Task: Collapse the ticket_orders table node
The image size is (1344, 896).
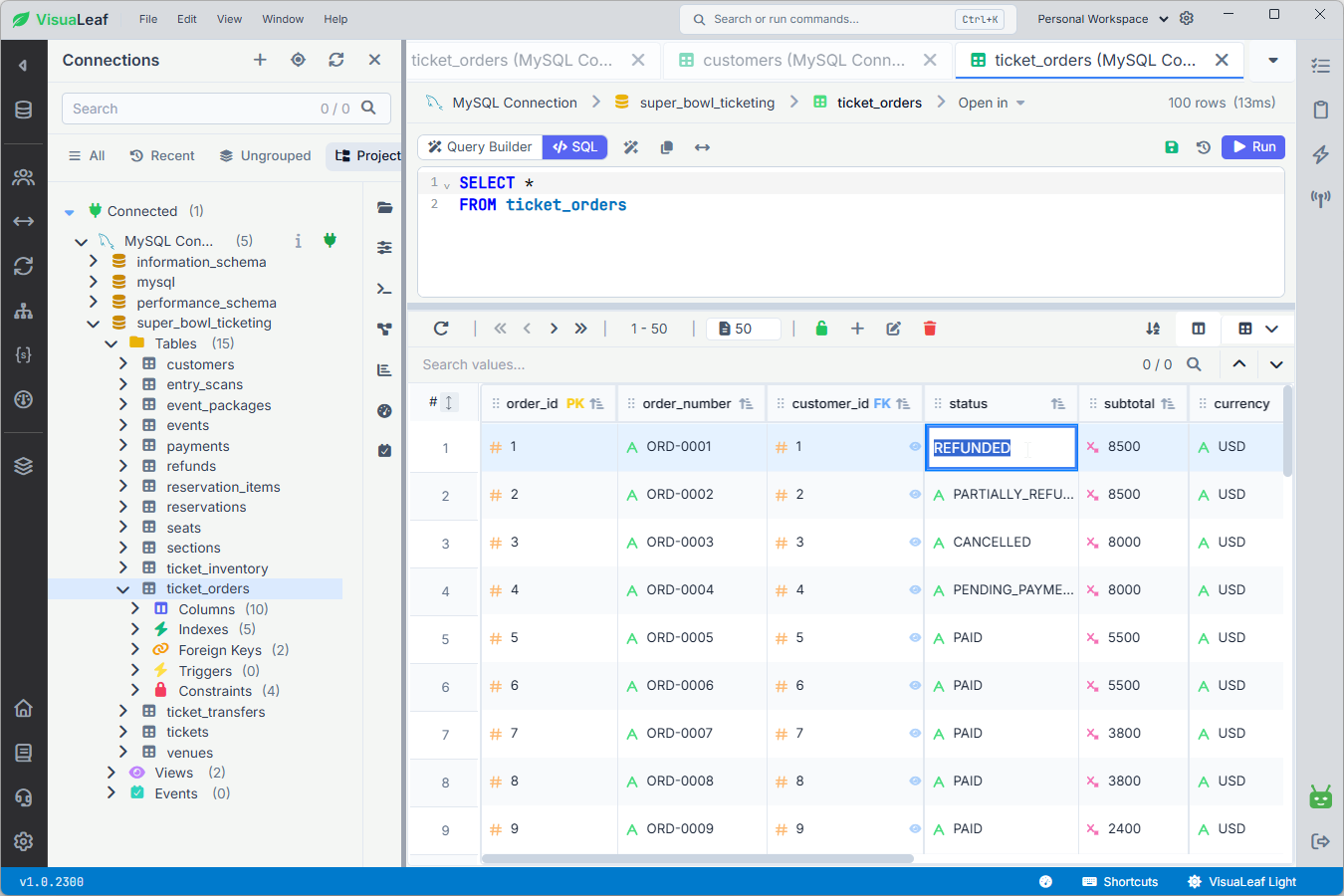Action: 123,589
